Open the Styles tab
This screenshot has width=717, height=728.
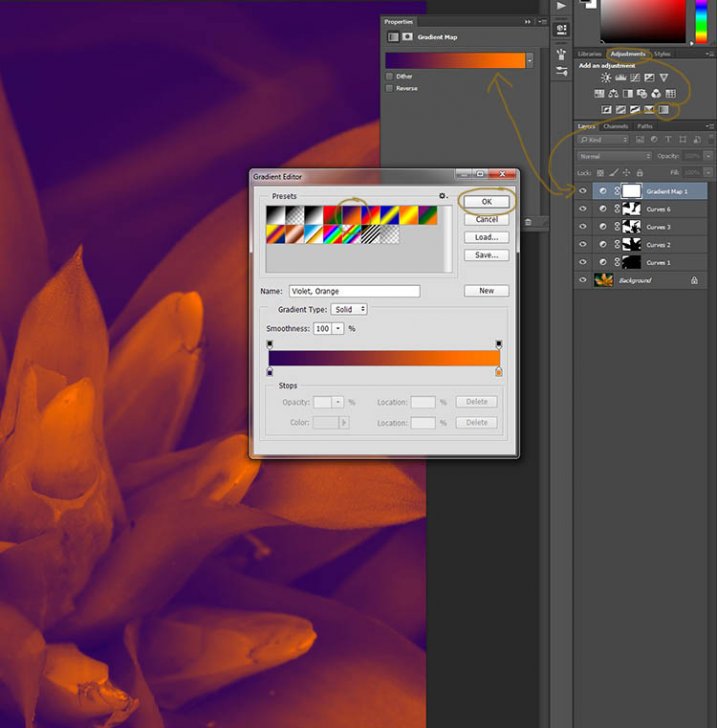pos(662,54)
